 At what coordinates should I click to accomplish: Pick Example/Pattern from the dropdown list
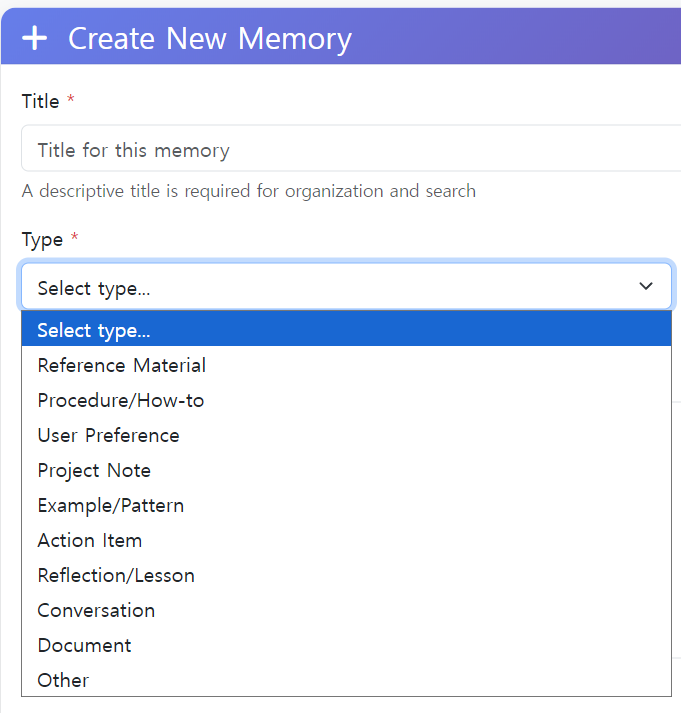pos(111,505)
